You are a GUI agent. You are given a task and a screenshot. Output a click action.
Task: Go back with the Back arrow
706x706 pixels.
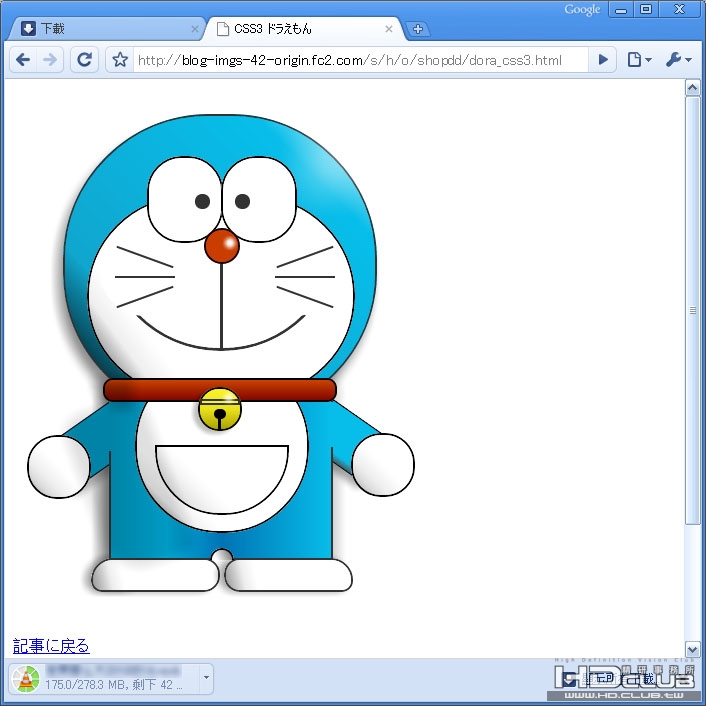23,59
